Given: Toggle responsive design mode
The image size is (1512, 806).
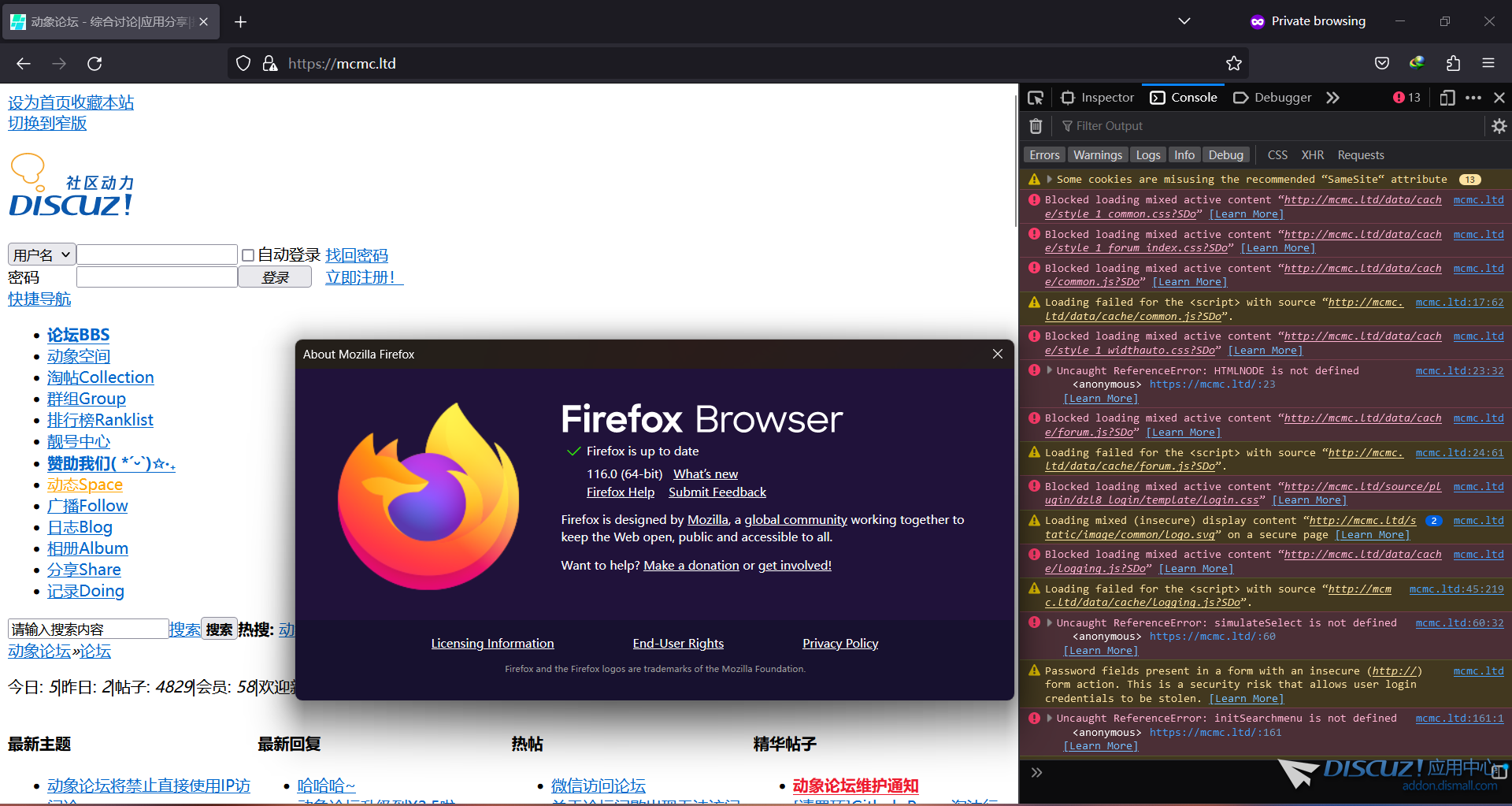Looking at the screenshot, I should [1447, 98].
